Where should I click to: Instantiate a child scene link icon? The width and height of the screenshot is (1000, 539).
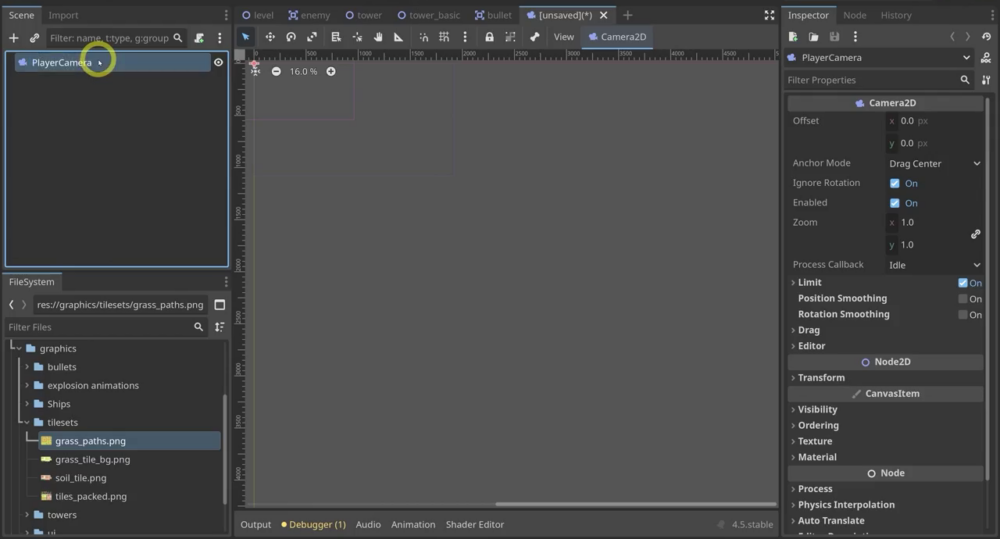coord(34,38)
